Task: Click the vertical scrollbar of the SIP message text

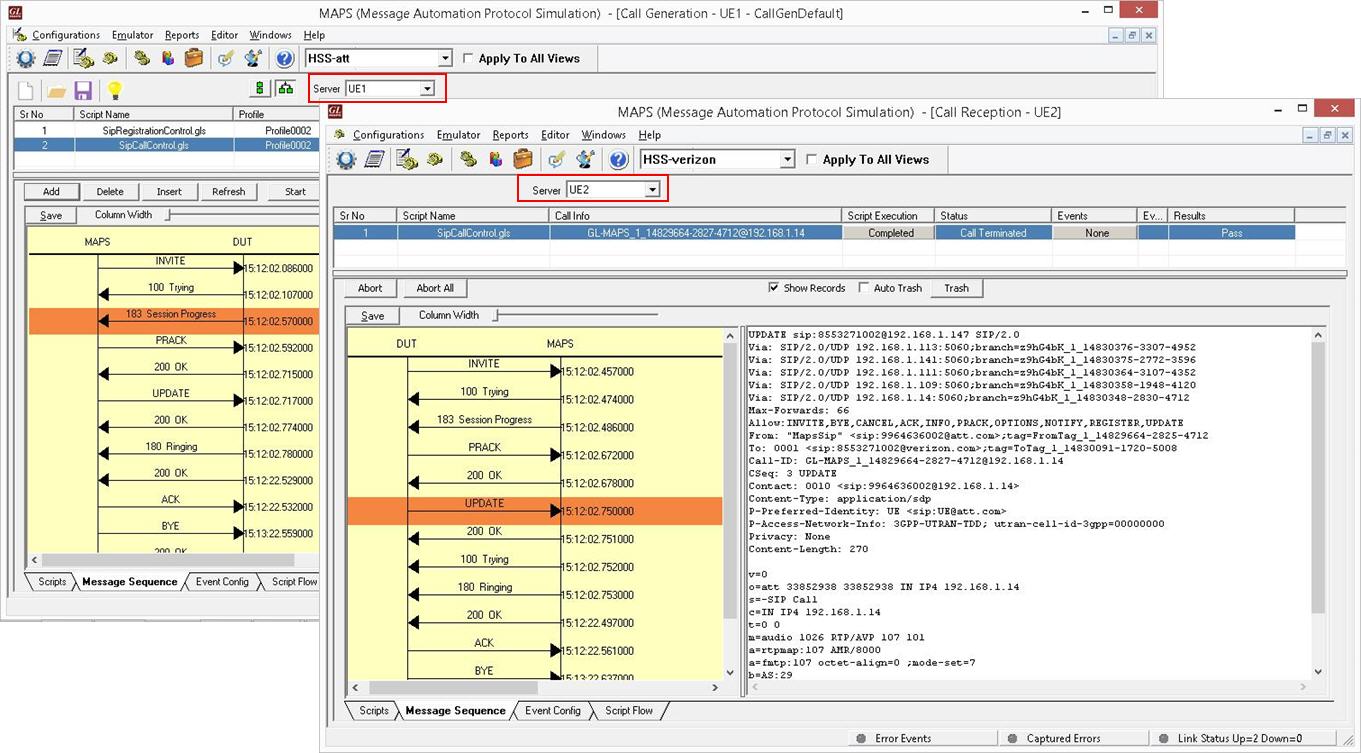Action: click(x=1318, y=503)
